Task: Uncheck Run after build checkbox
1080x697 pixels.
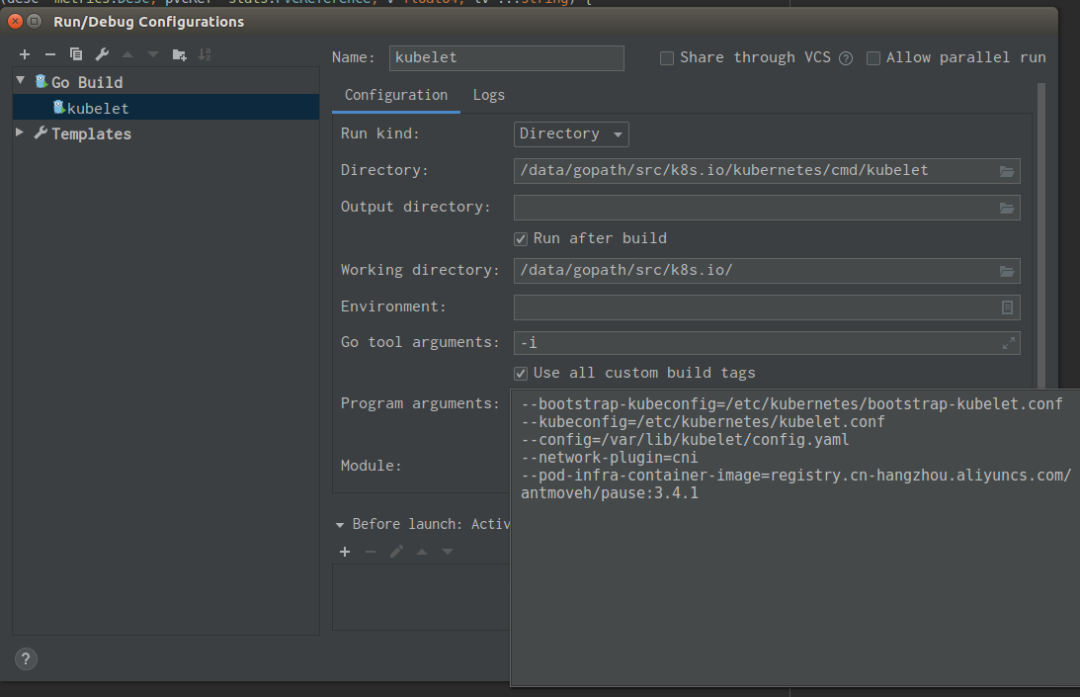Action: point(521,239)
